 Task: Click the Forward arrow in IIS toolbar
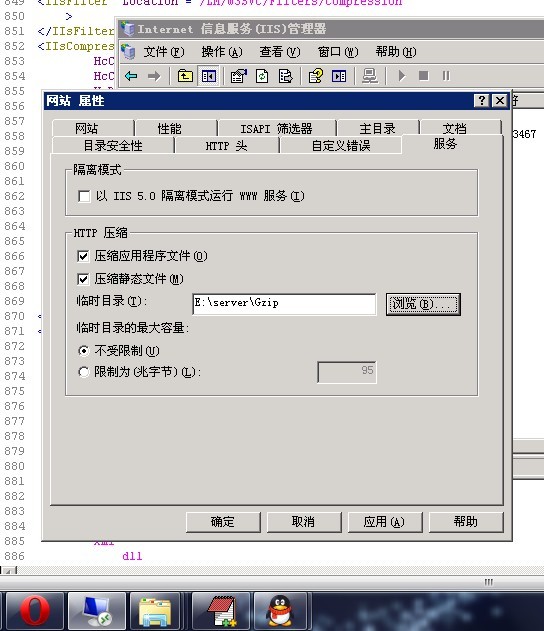click(154, 76)
